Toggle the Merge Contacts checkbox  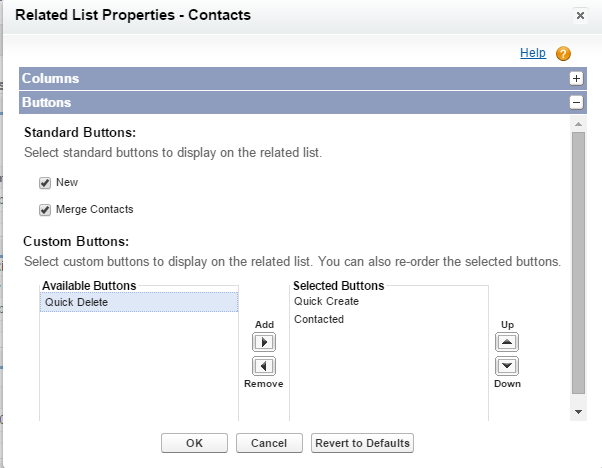pyautogui.click(x=45, y=210)
